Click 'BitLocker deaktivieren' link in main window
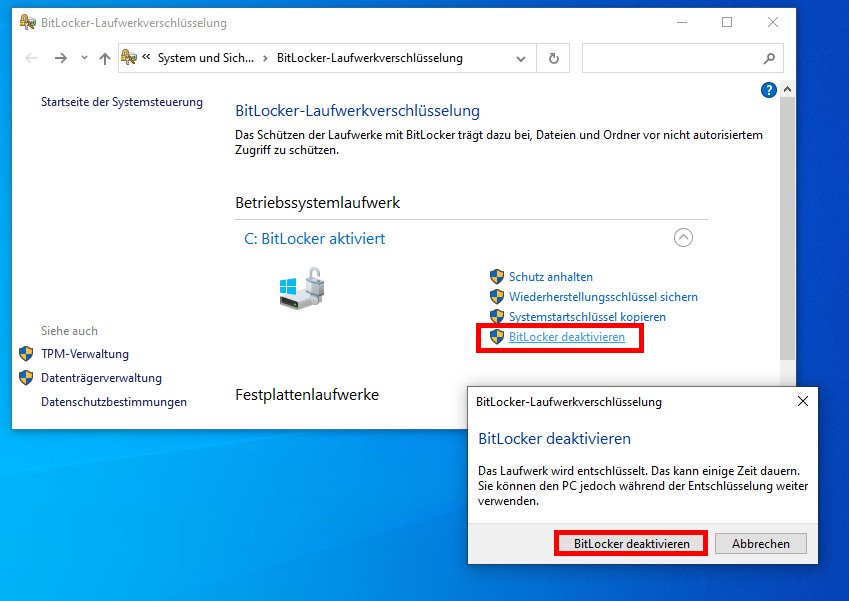 pyautogui.click(x=567, y=337)
